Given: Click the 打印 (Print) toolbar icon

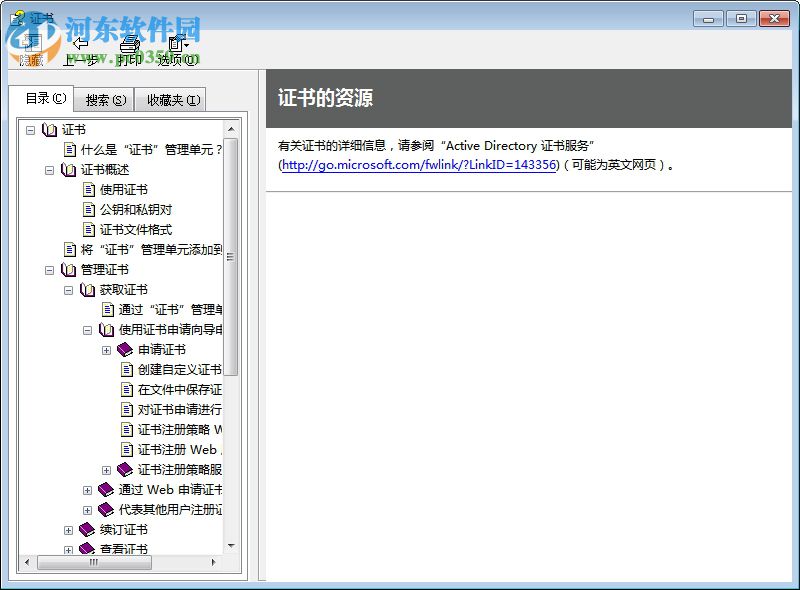Looking at the screenshot, I should tap(128, 46).
